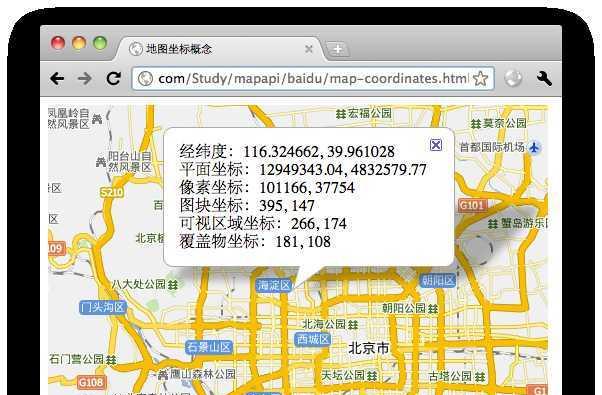Click the 蟹岛游乐 label
Viewport: 602px width, 395px height.
518,223
